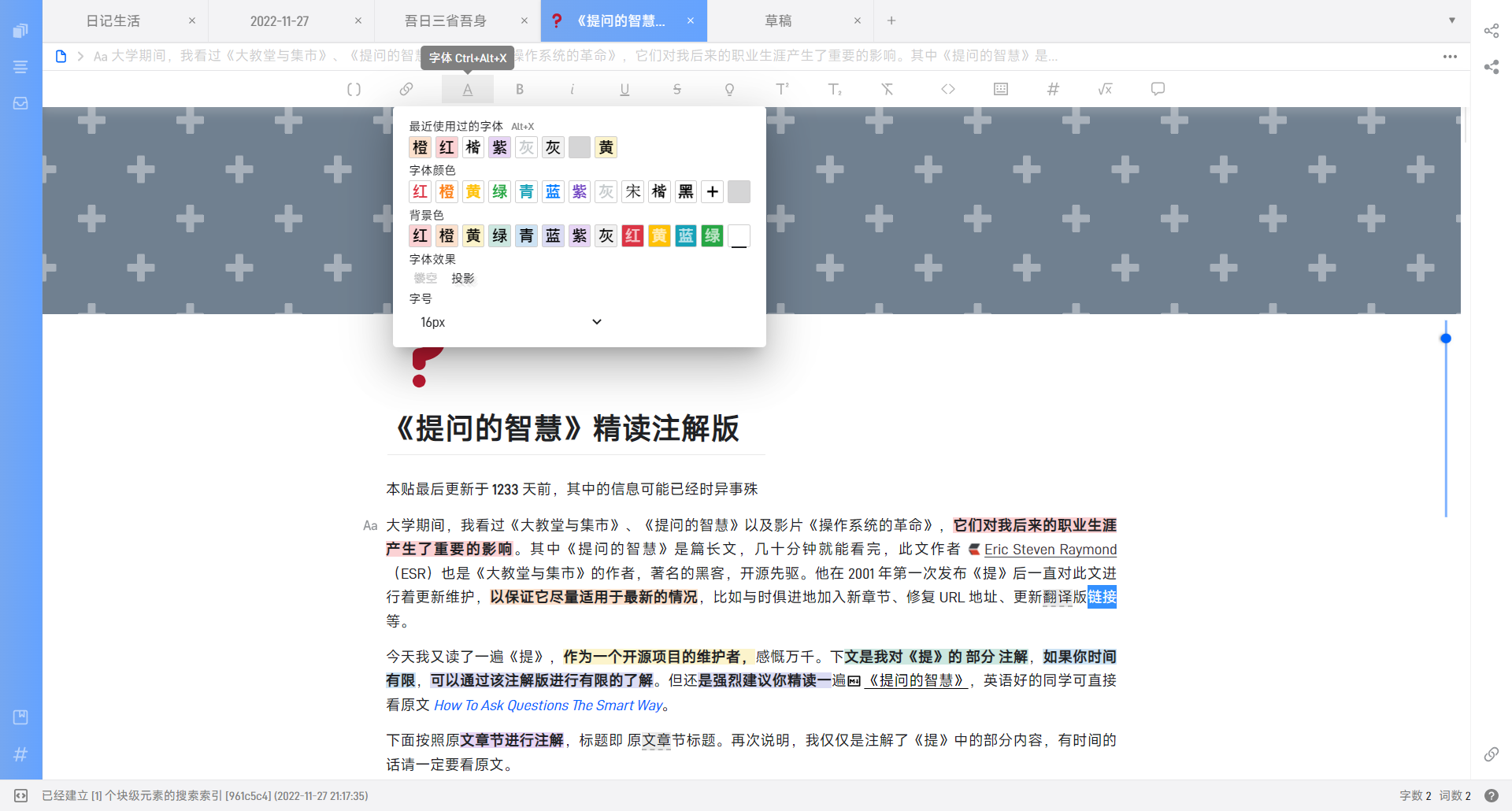Switch to the 日记生活 tab
This screenshot has width=1512, height=811.
(x=114, y=20)
